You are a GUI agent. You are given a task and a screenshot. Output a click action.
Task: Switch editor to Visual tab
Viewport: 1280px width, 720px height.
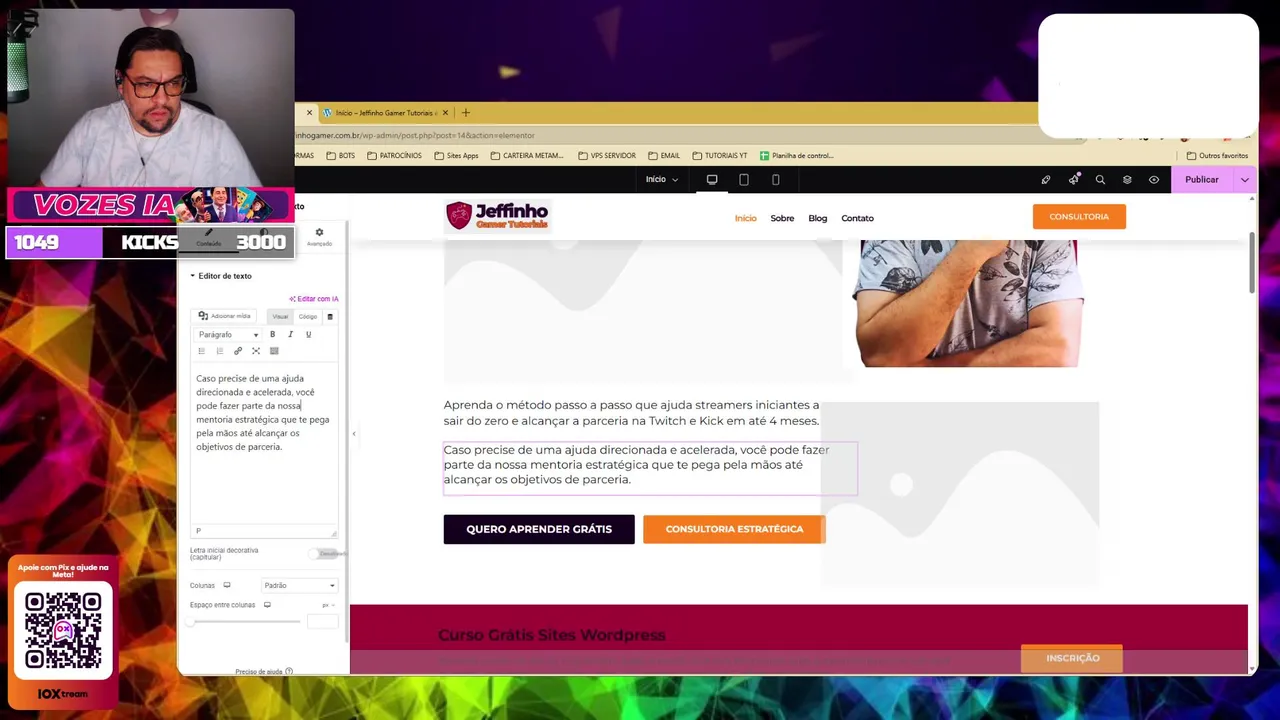[x=280, y=316]
